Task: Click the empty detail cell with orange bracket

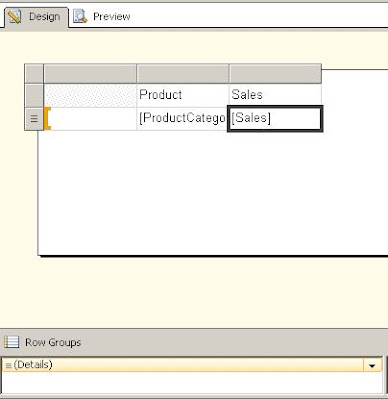Action: (90, 119)
